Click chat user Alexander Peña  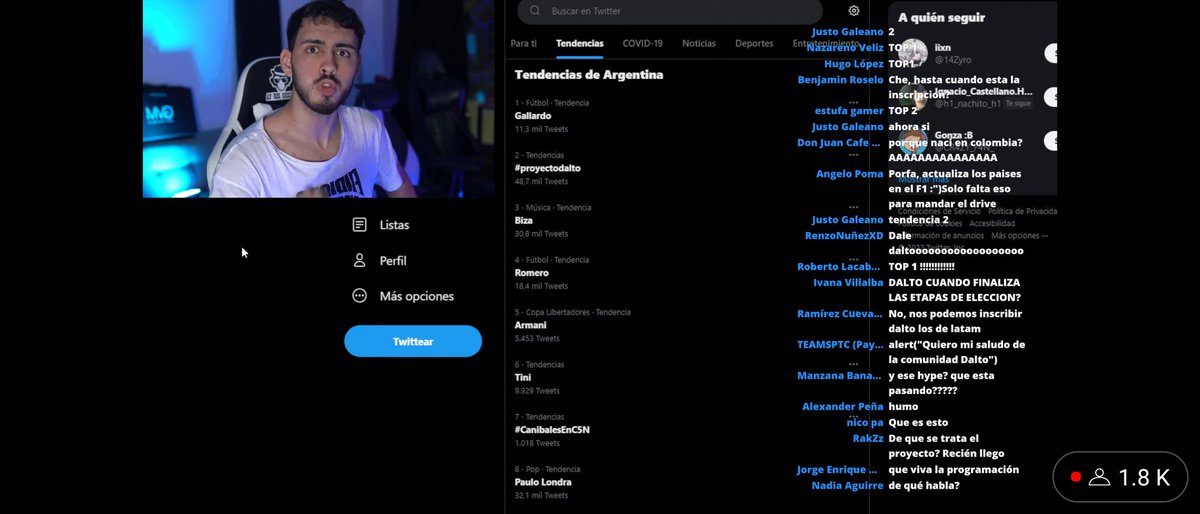click(843, 407)
